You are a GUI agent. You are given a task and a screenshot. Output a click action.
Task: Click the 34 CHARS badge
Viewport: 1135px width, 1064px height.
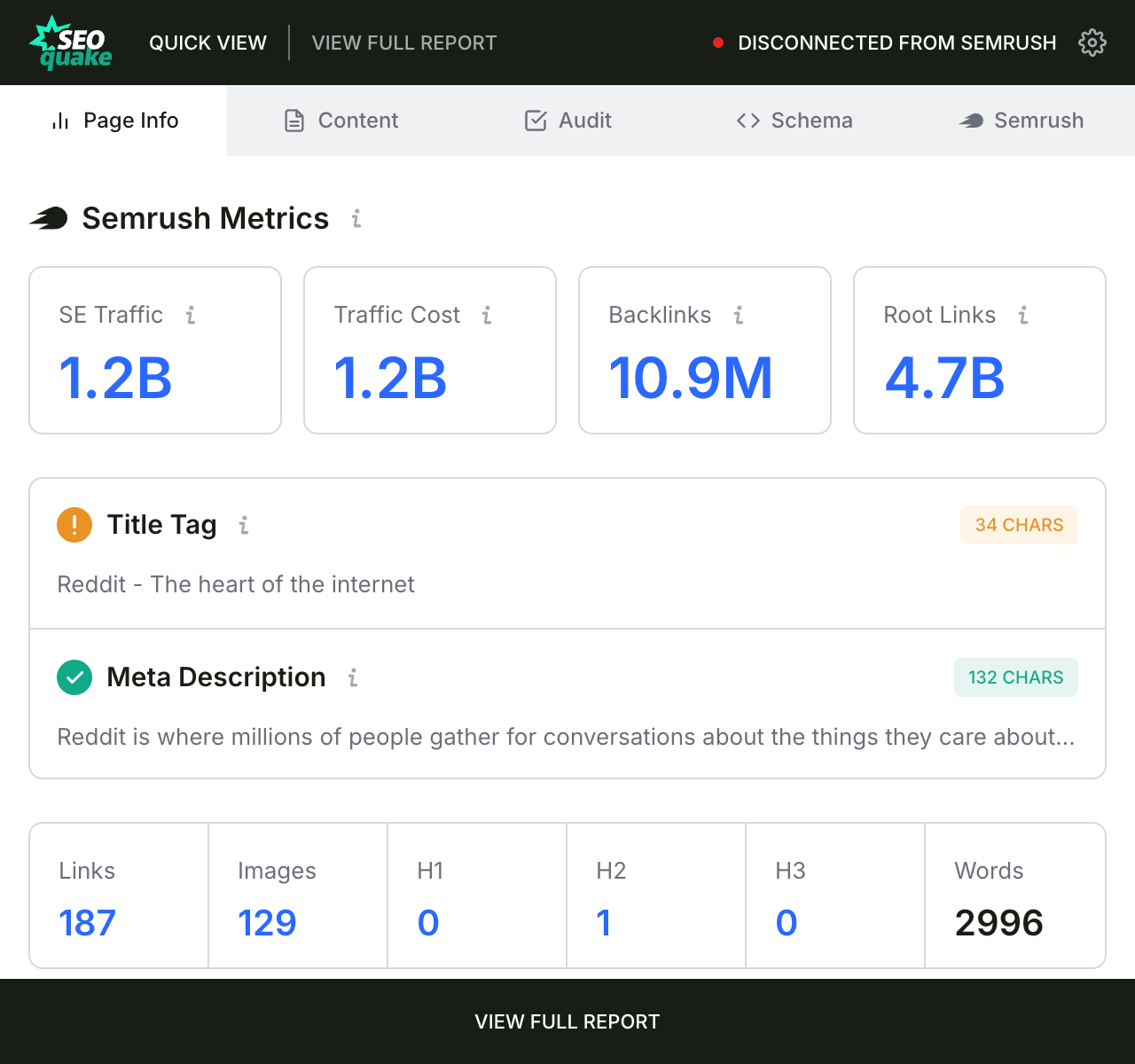[1019, 525]
